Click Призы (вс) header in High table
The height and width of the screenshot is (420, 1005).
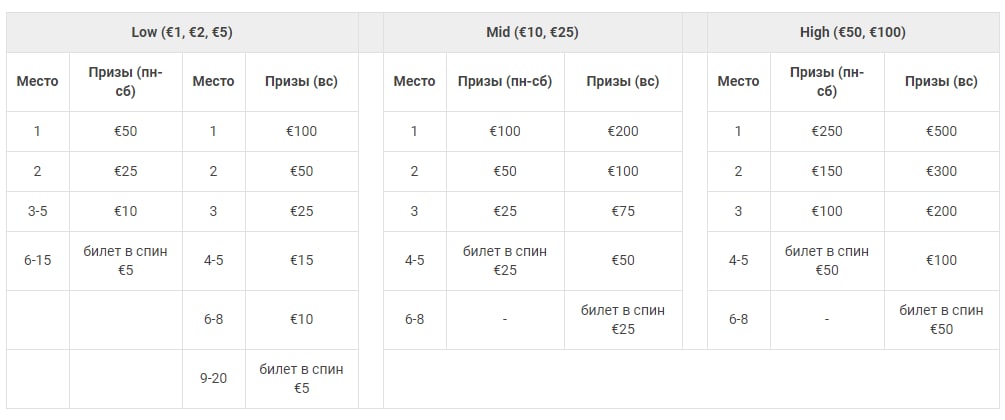(941, 81)
